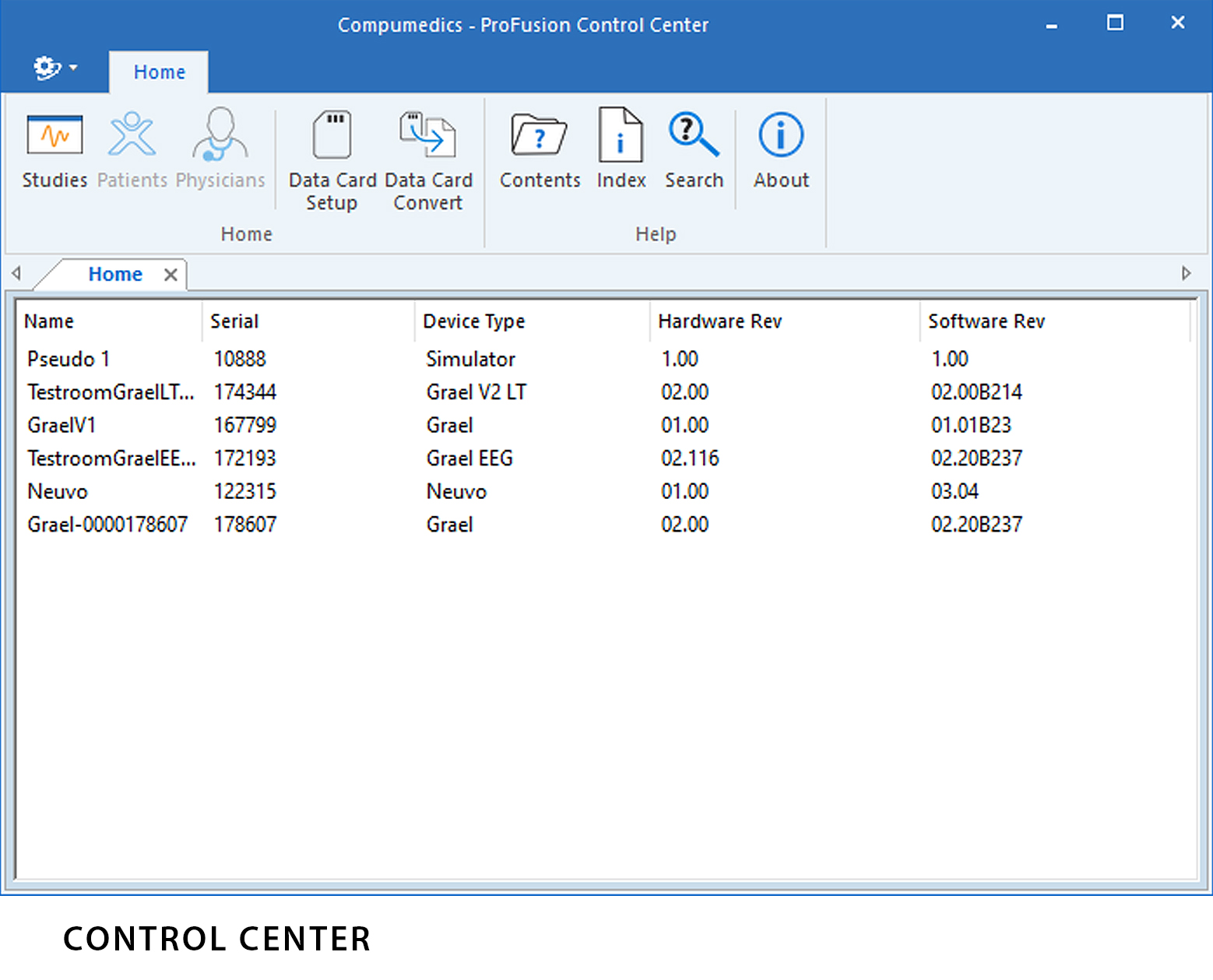
Task: Open the gear menu dropdown arrow
Action: coord(72,68)
